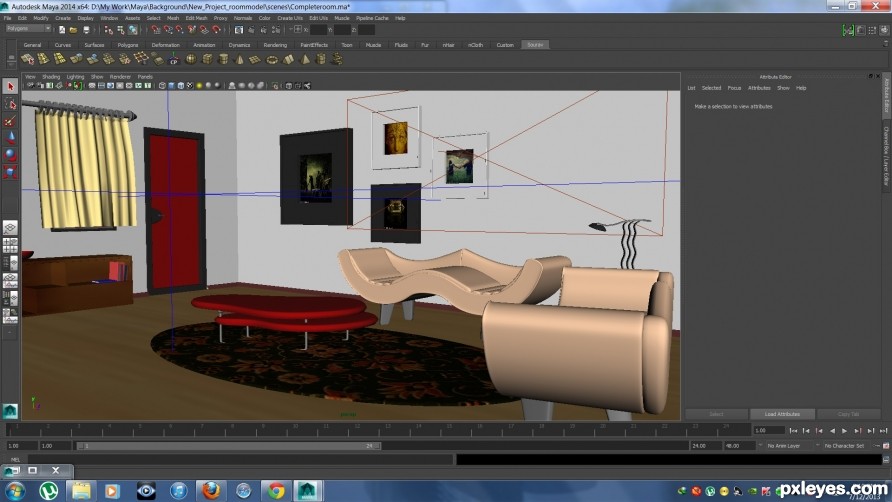
Task: Play the animation forwards
Action: 844,431
